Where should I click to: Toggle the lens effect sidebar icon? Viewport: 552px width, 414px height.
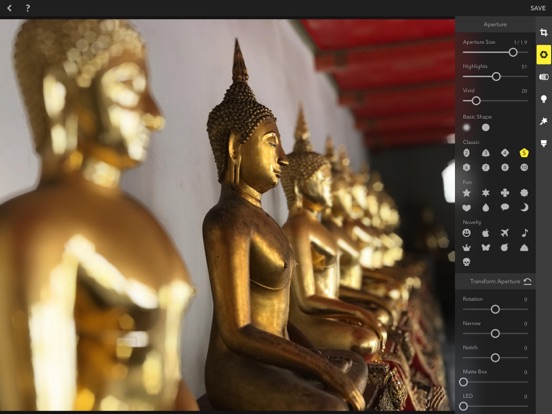coord(544,77)
